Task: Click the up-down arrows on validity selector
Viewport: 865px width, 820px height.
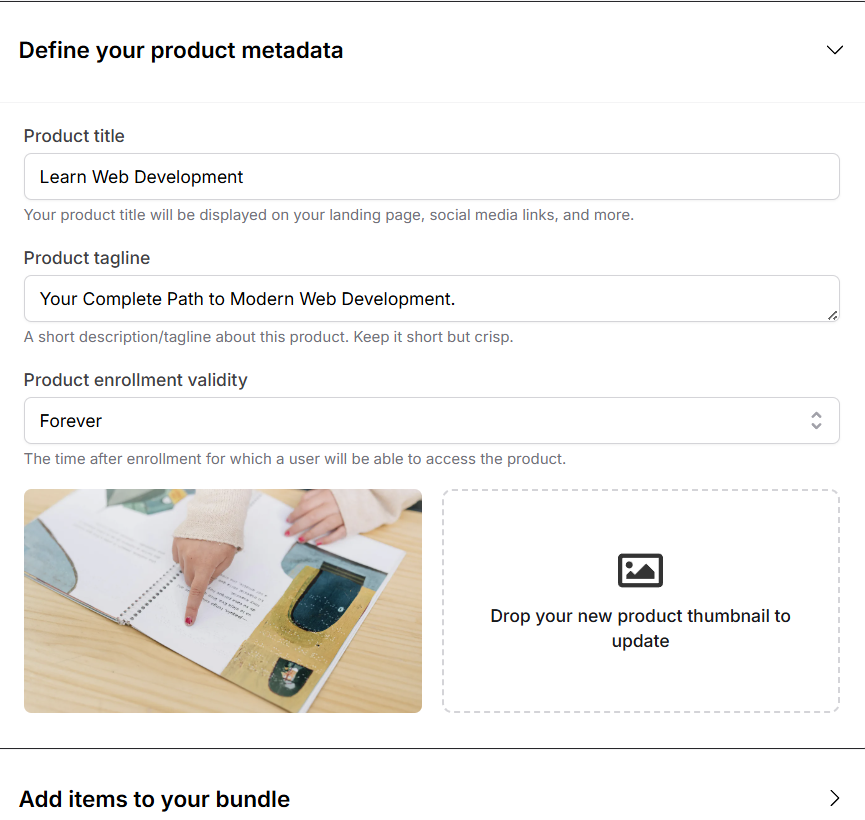Action: [816, 421]
